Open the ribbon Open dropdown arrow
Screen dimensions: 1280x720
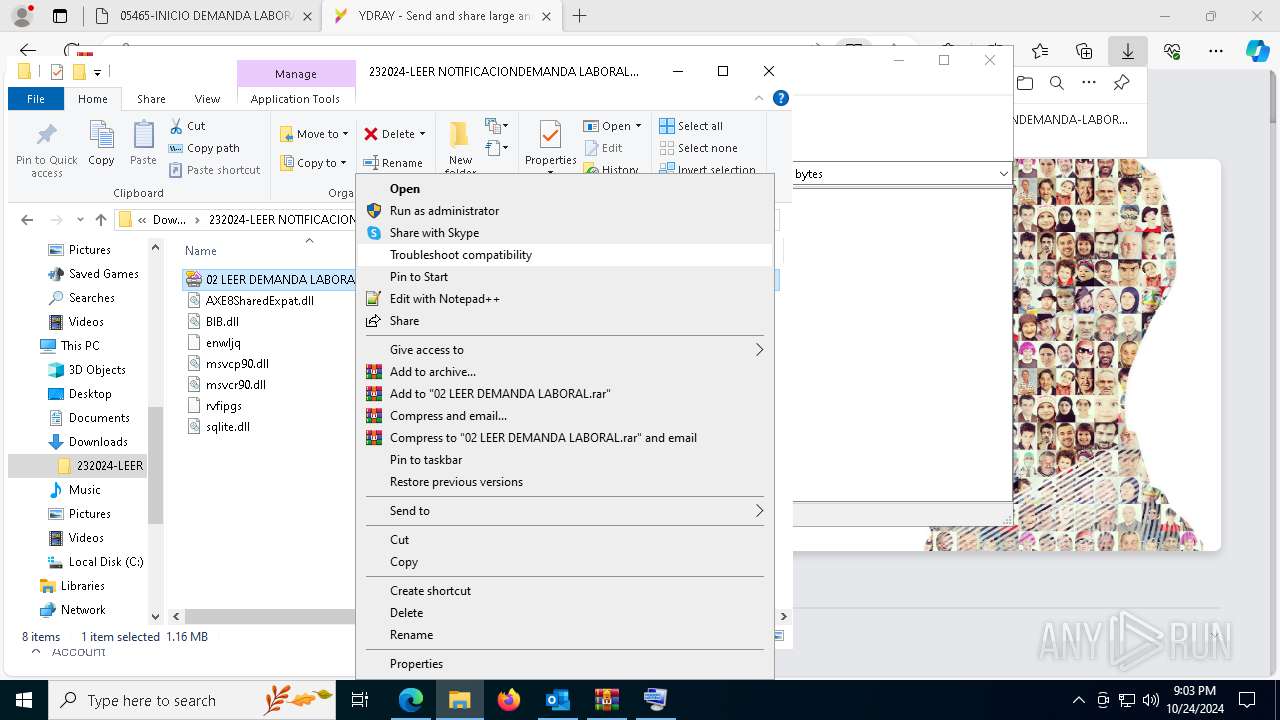coord(638,126)
